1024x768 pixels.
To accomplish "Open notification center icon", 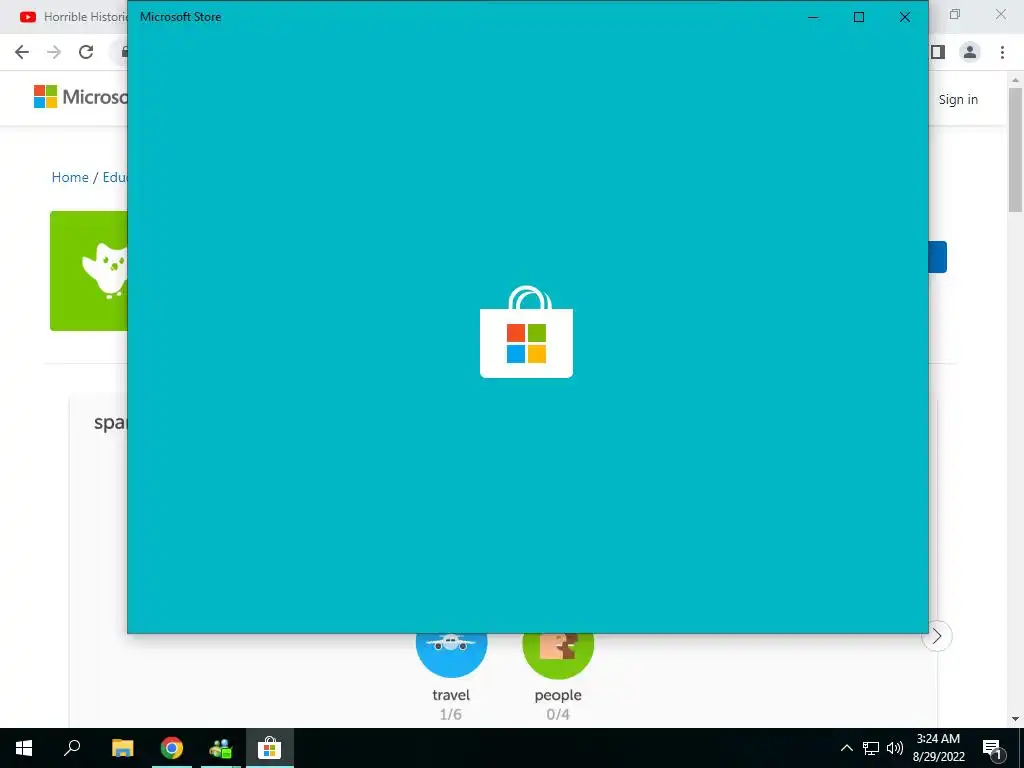I will (993, 749).
